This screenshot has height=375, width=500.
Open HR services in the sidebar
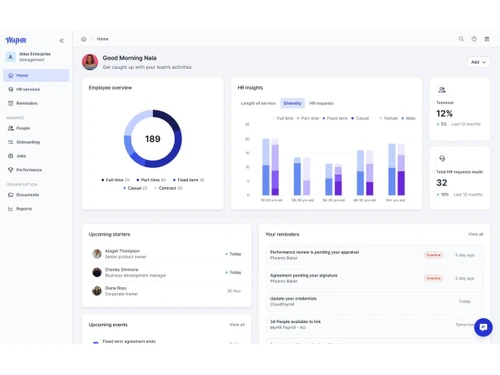36,89
